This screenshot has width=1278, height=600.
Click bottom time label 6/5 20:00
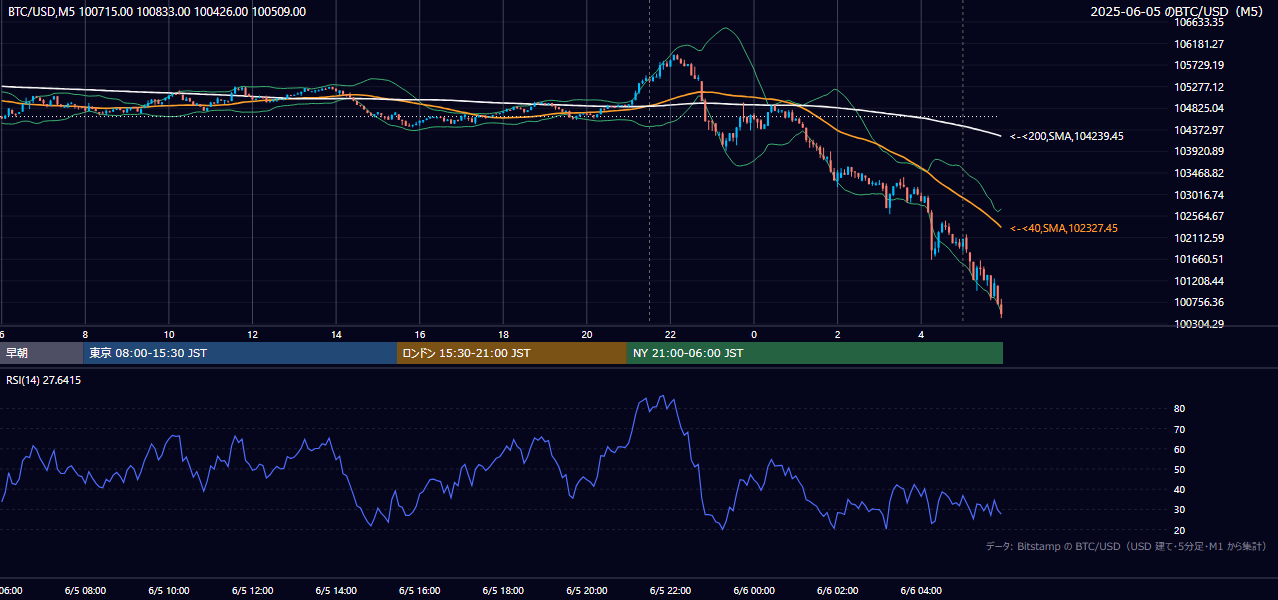pos(587,590)
